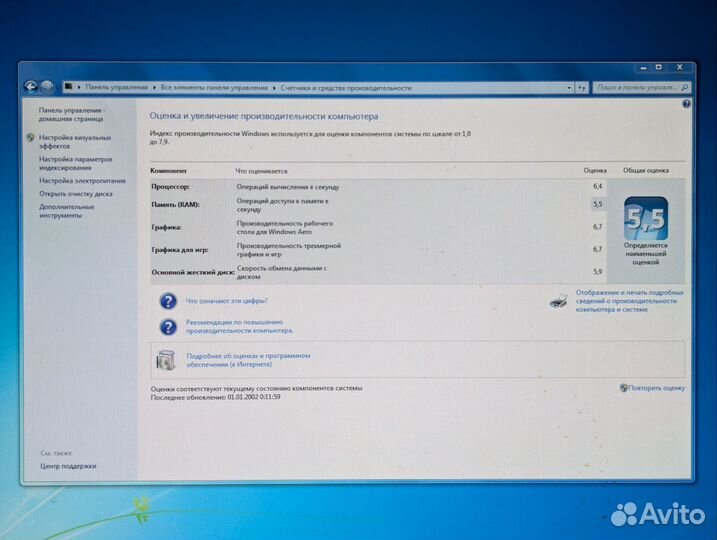This screenshot has height=540, width=717.
Task: Open Панель управления домашняя страница link
Action: (x=71, y=114)
